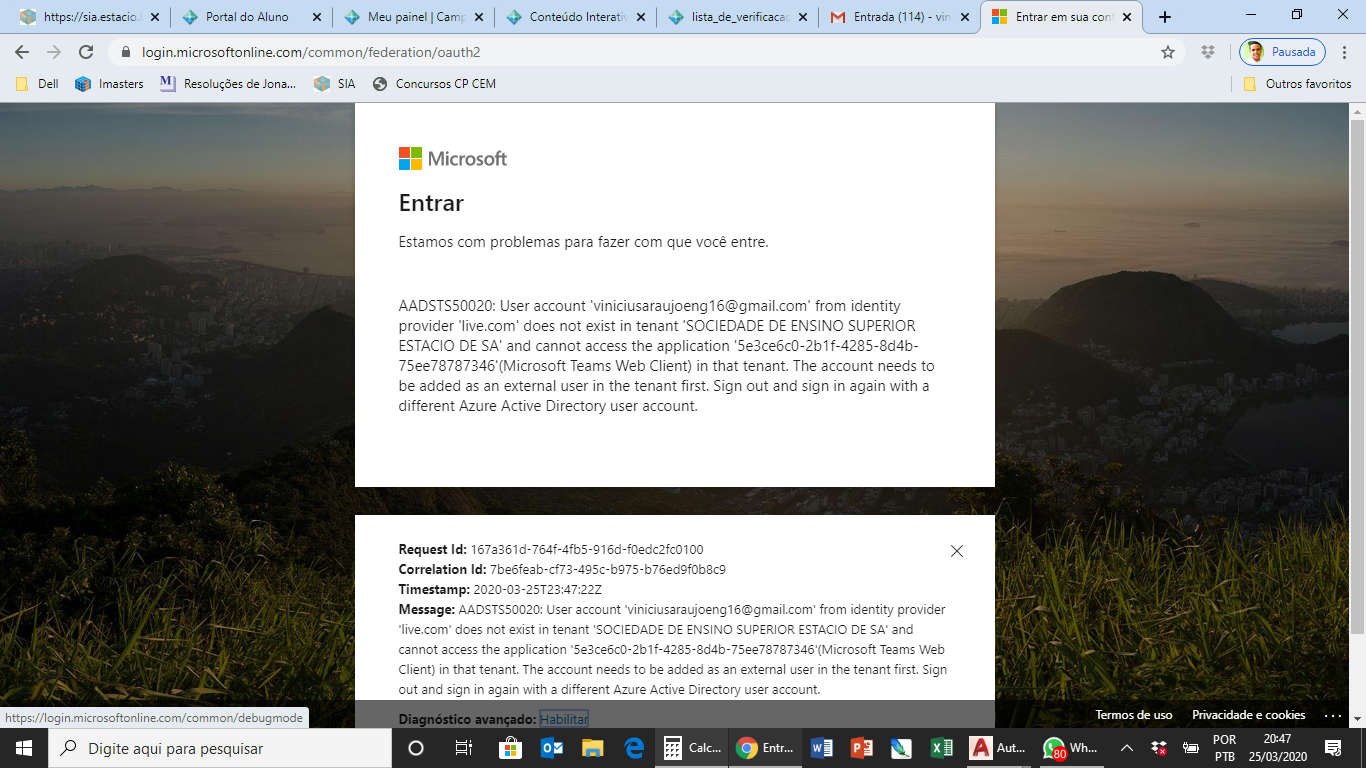Open the Pausada profile button

(x=1282, y=52)
